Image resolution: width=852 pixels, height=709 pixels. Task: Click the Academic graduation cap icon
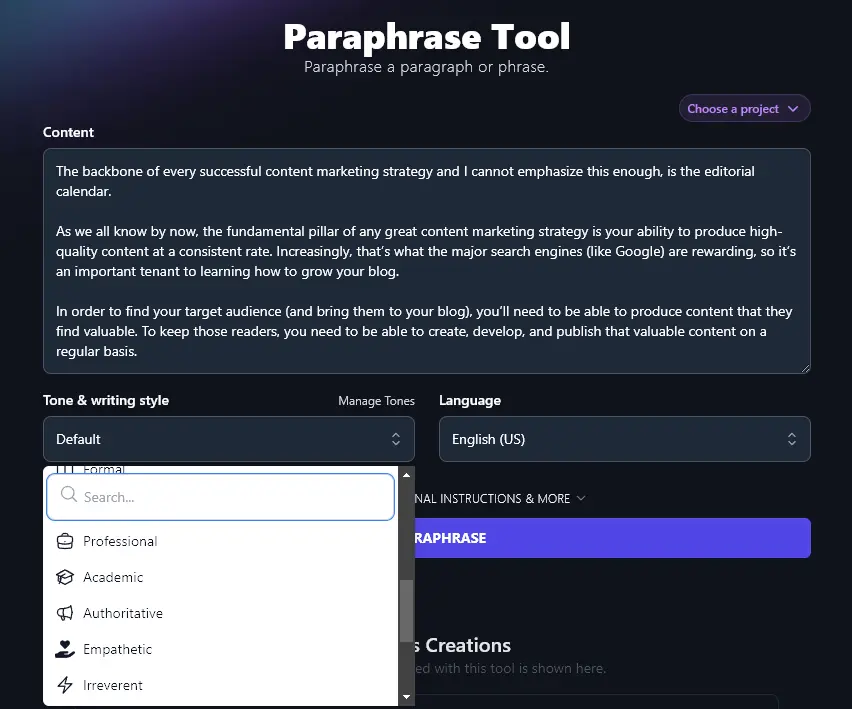pyautogui.click(x=63, y=577)
